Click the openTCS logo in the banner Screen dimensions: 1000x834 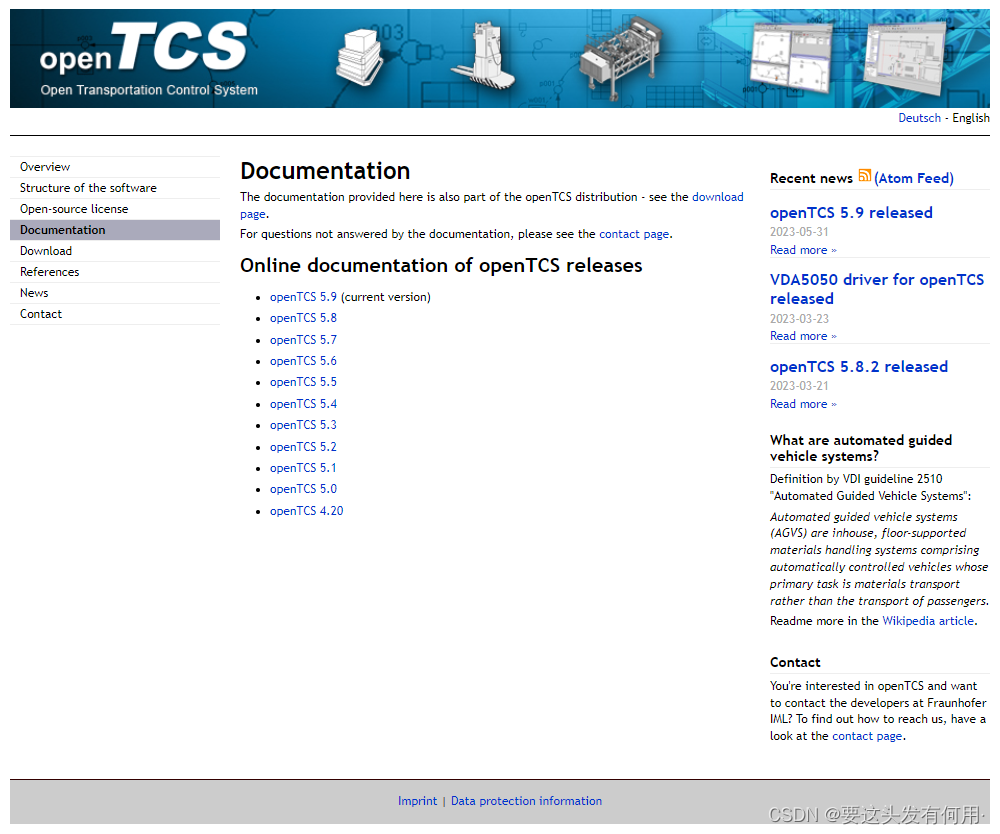pos(143,47)
